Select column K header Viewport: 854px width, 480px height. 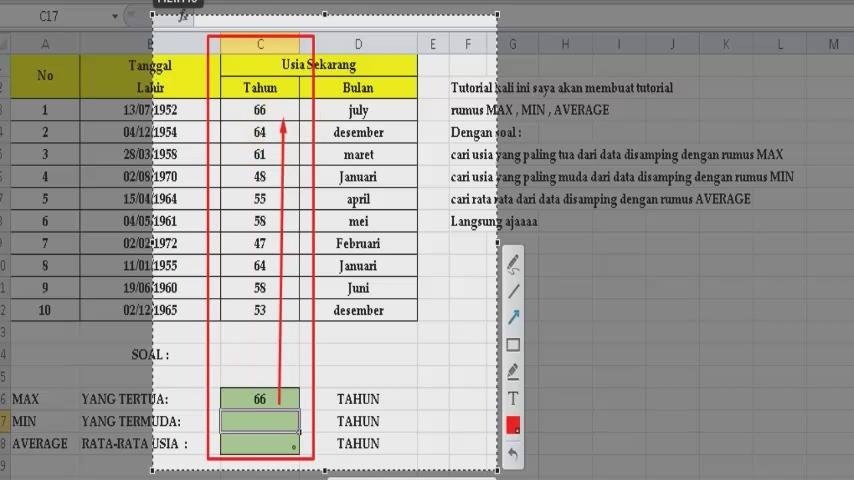click(x=725, y=44)
